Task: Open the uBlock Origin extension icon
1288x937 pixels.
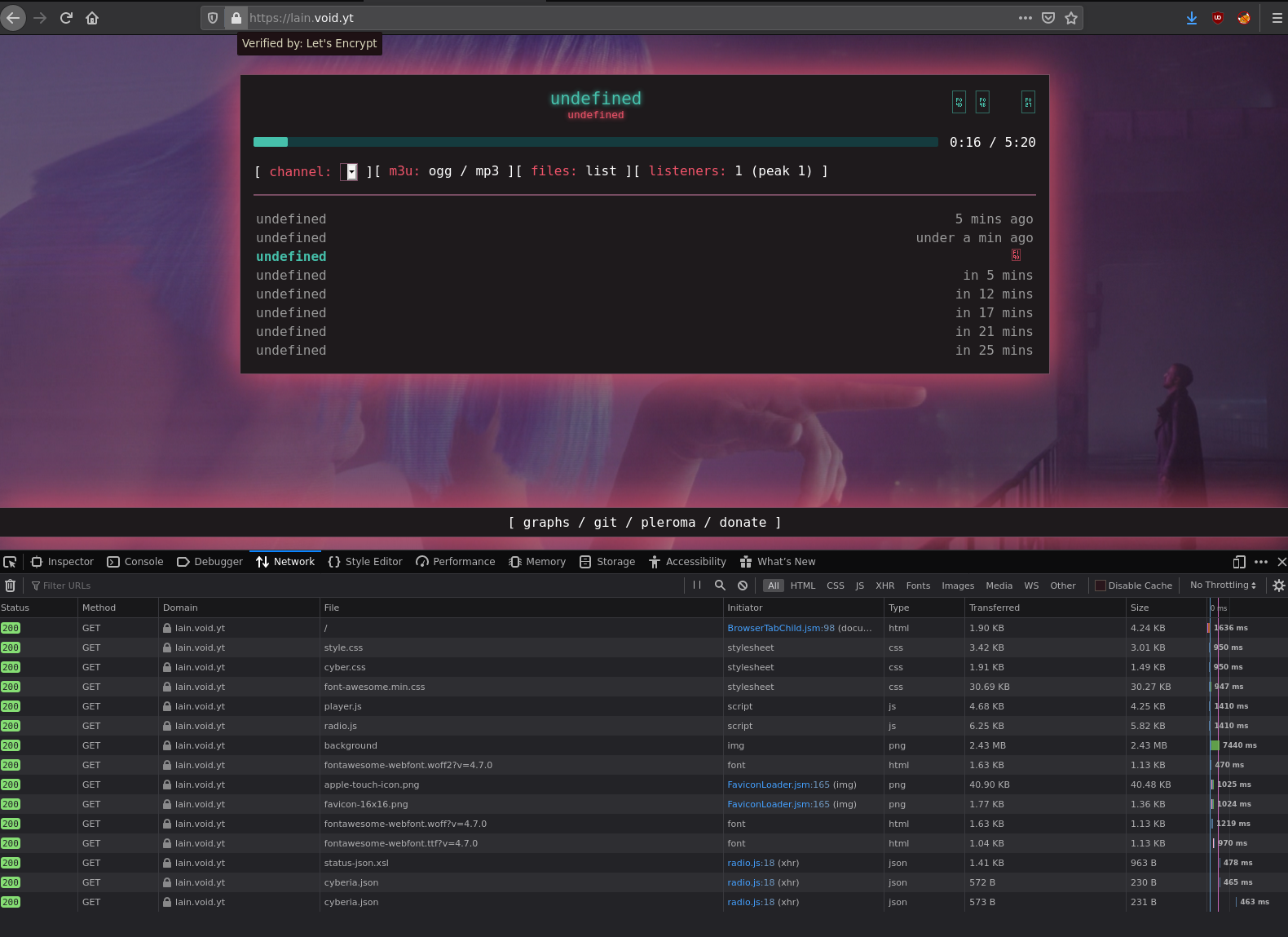Action: click(1218, 18)
